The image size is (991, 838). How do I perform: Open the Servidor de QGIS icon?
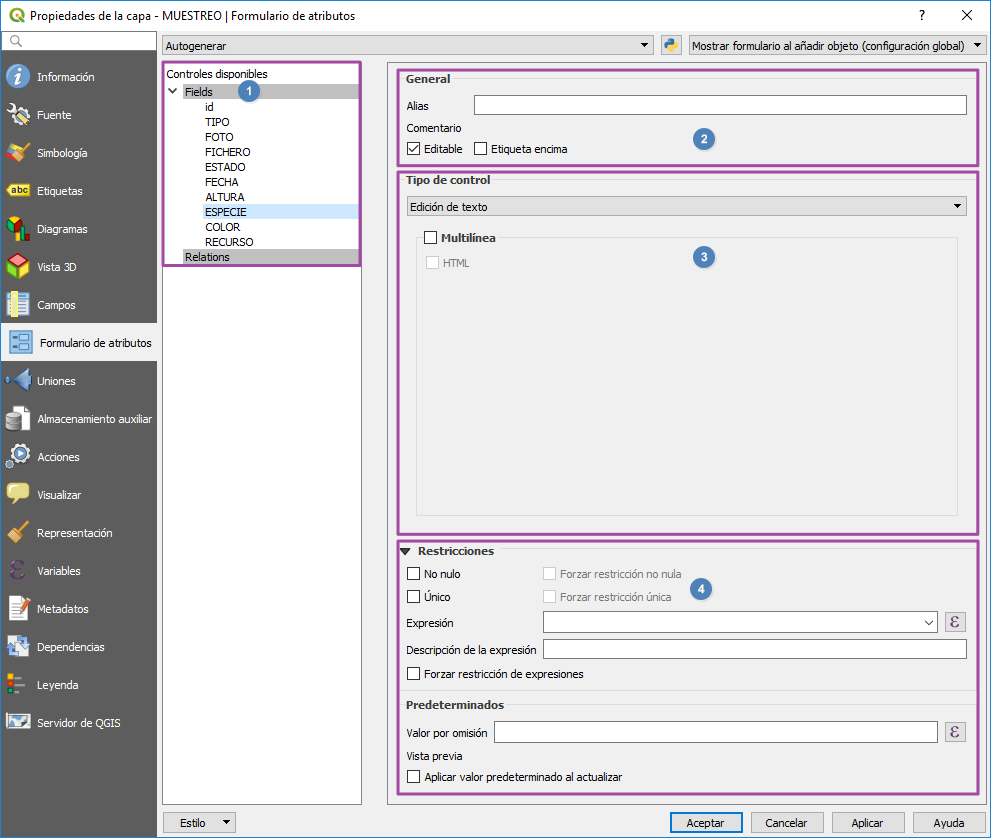[18, 722]
